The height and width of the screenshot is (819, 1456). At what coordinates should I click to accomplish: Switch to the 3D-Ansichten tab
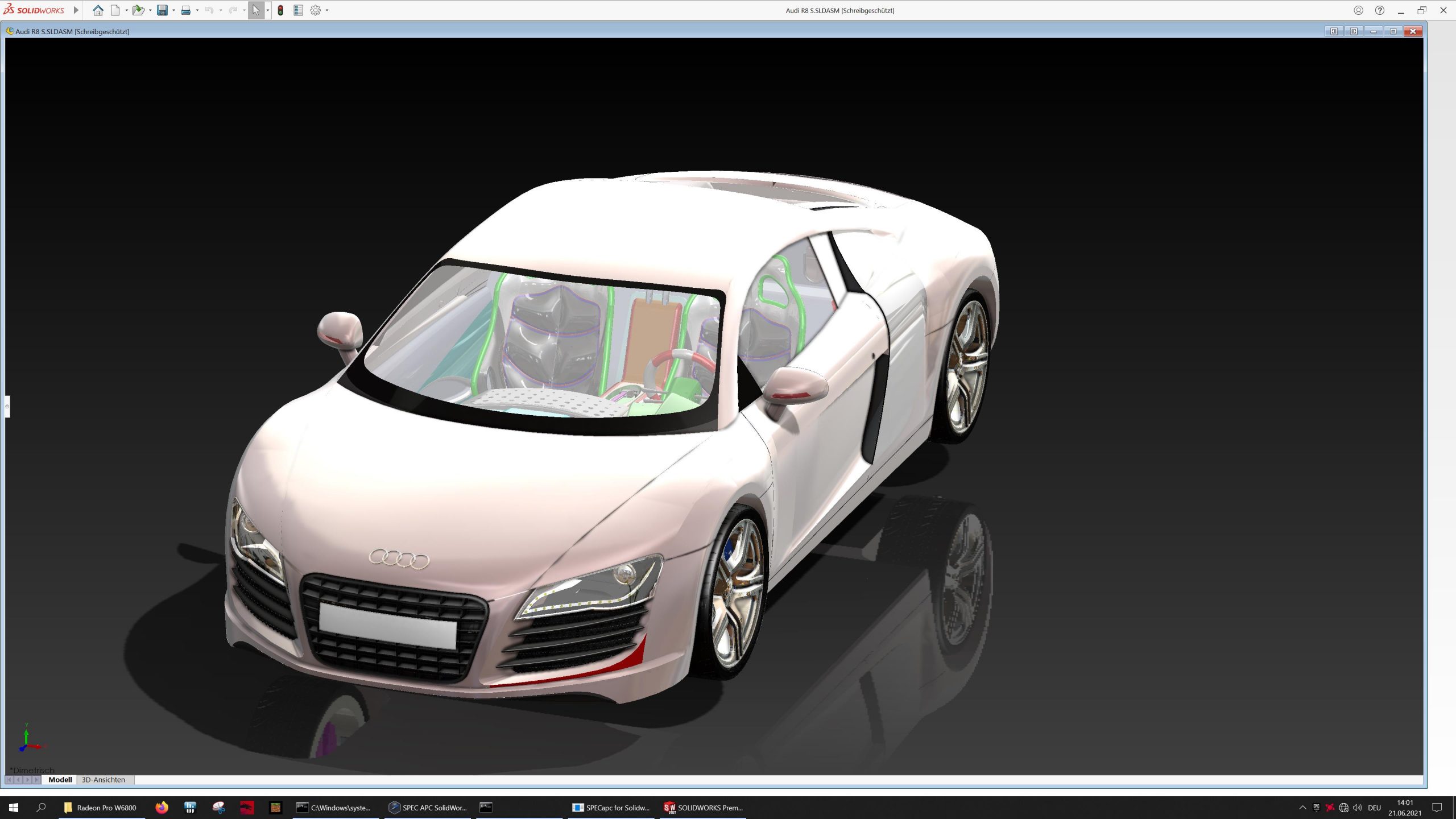(x=103, y=780)
